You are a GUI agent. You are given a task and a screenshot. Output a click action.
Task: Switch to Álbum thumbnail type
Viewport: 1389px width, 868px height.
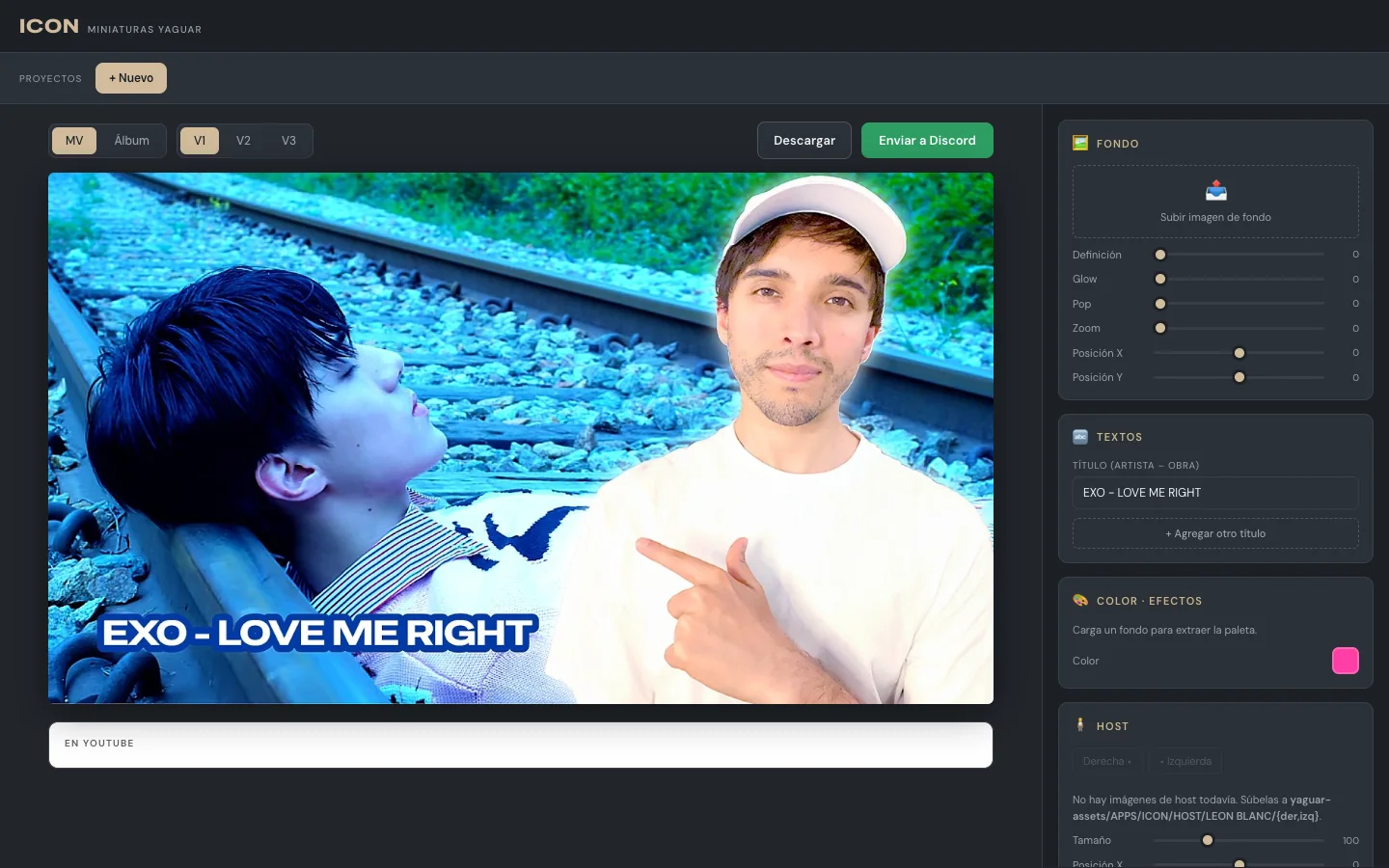[132, 141]
